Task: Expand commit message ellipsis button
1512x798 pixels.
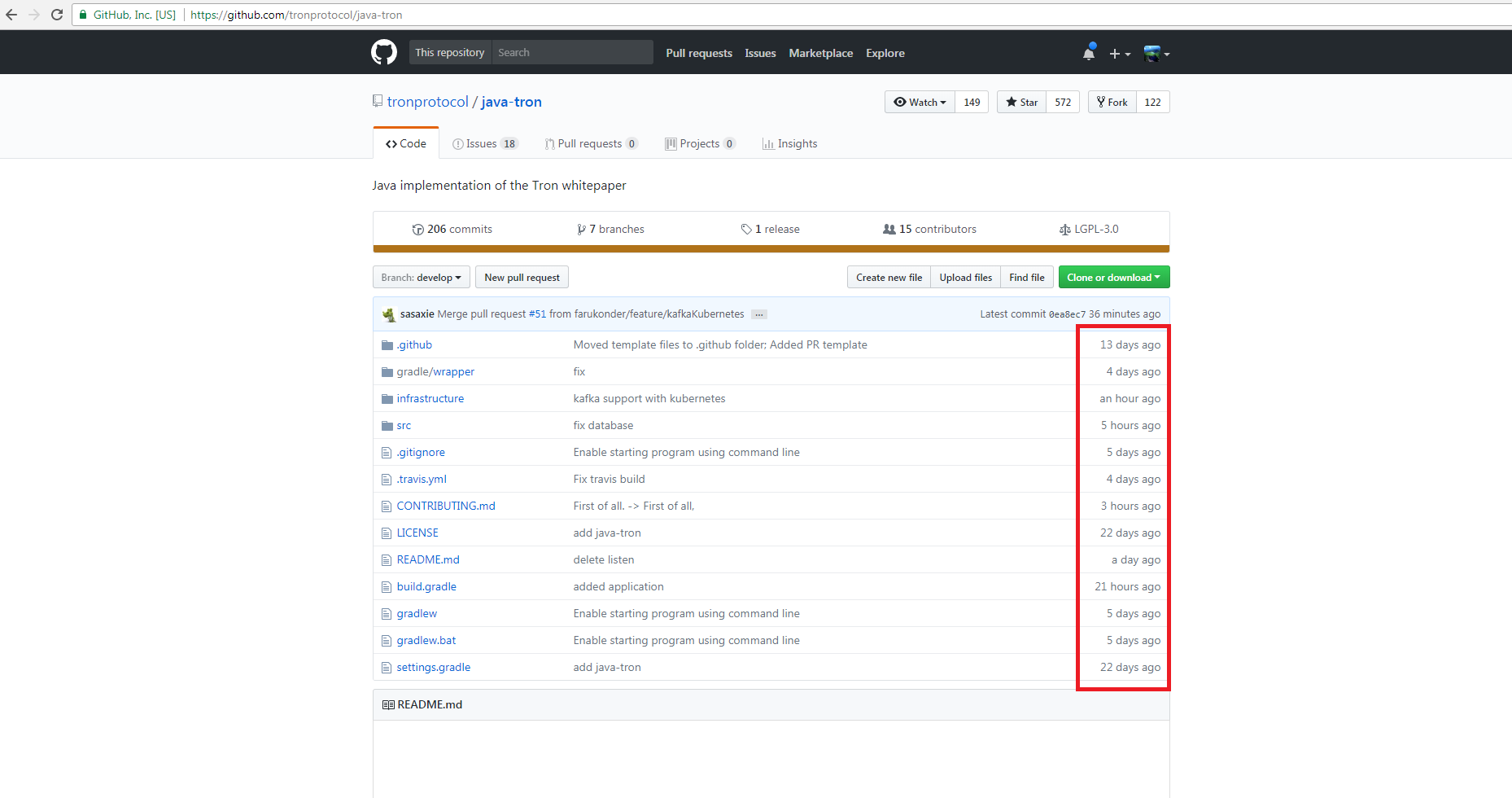Action: pos(759,314)
